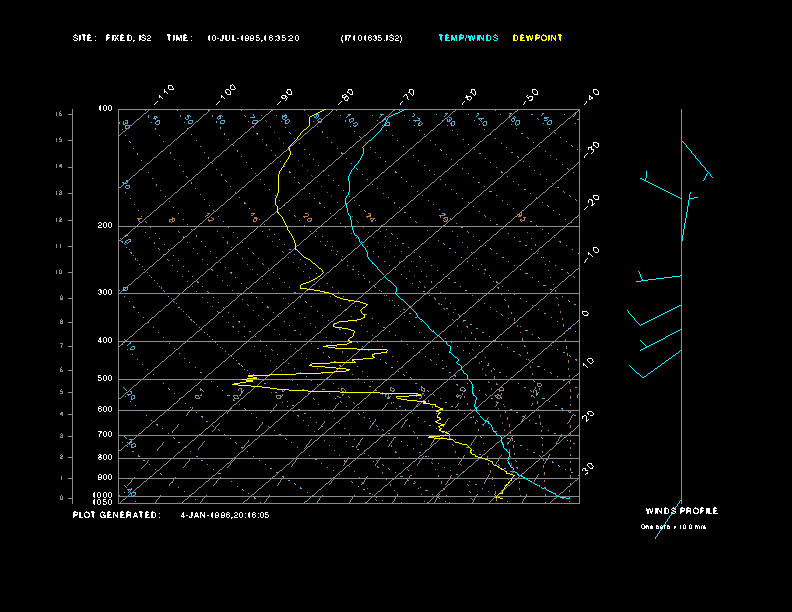Click the top temperature axis label "-50"

pos(530,96)
